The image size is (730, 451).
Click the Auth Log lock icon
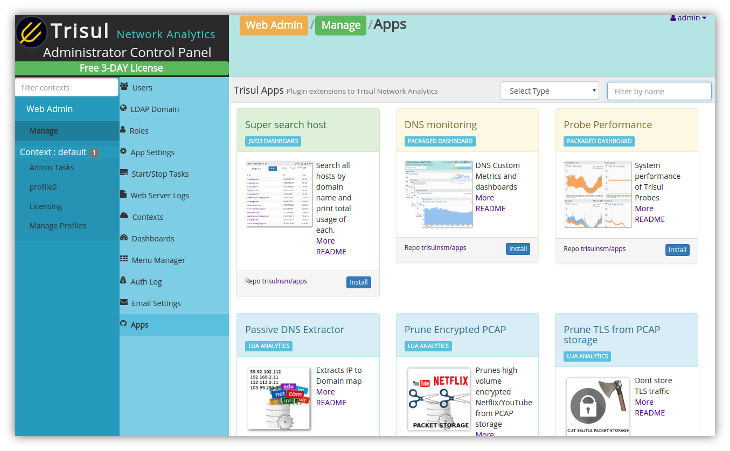point(123,280)
